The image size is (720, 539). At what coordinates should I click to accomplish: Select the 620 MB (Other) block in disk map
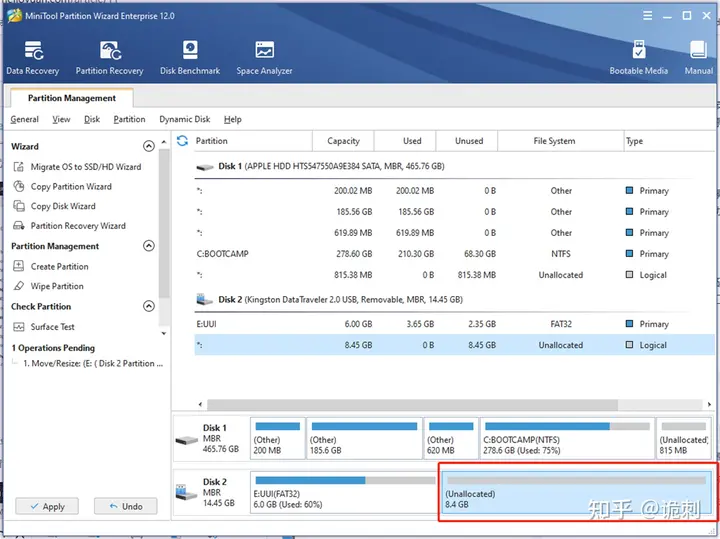(x=451, y=438)
